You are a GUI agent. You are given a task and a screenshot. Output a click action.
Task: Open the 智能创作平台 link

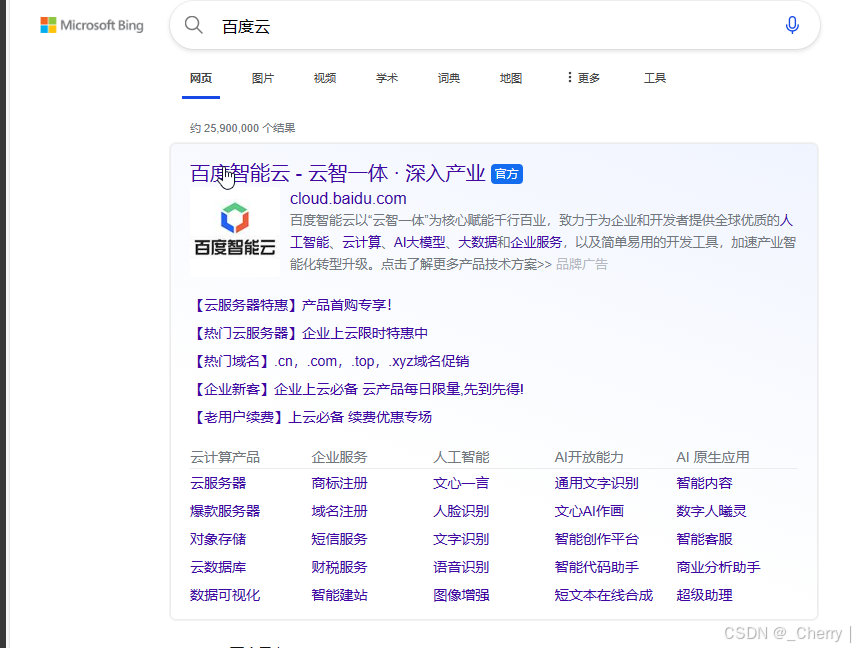(596, 539)
